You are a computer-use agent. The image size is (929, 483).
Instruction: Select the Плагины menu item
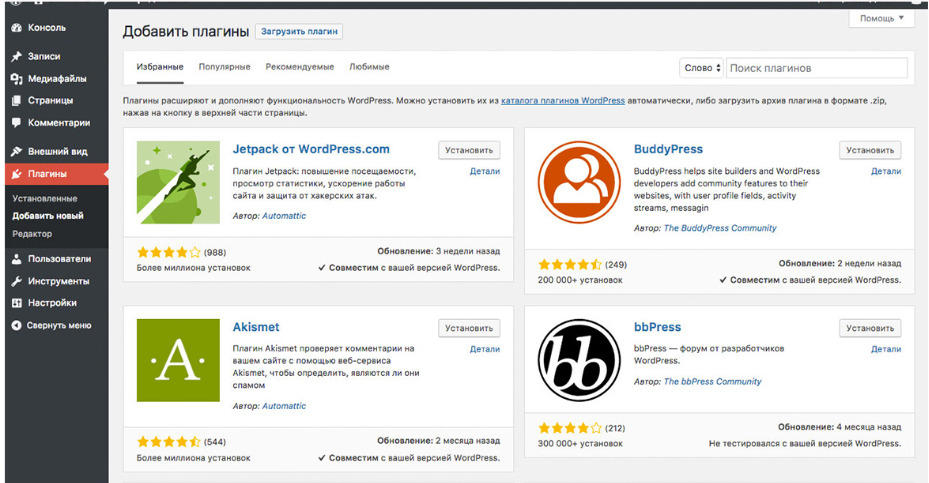pyautogui.click(x=56, y=174)
